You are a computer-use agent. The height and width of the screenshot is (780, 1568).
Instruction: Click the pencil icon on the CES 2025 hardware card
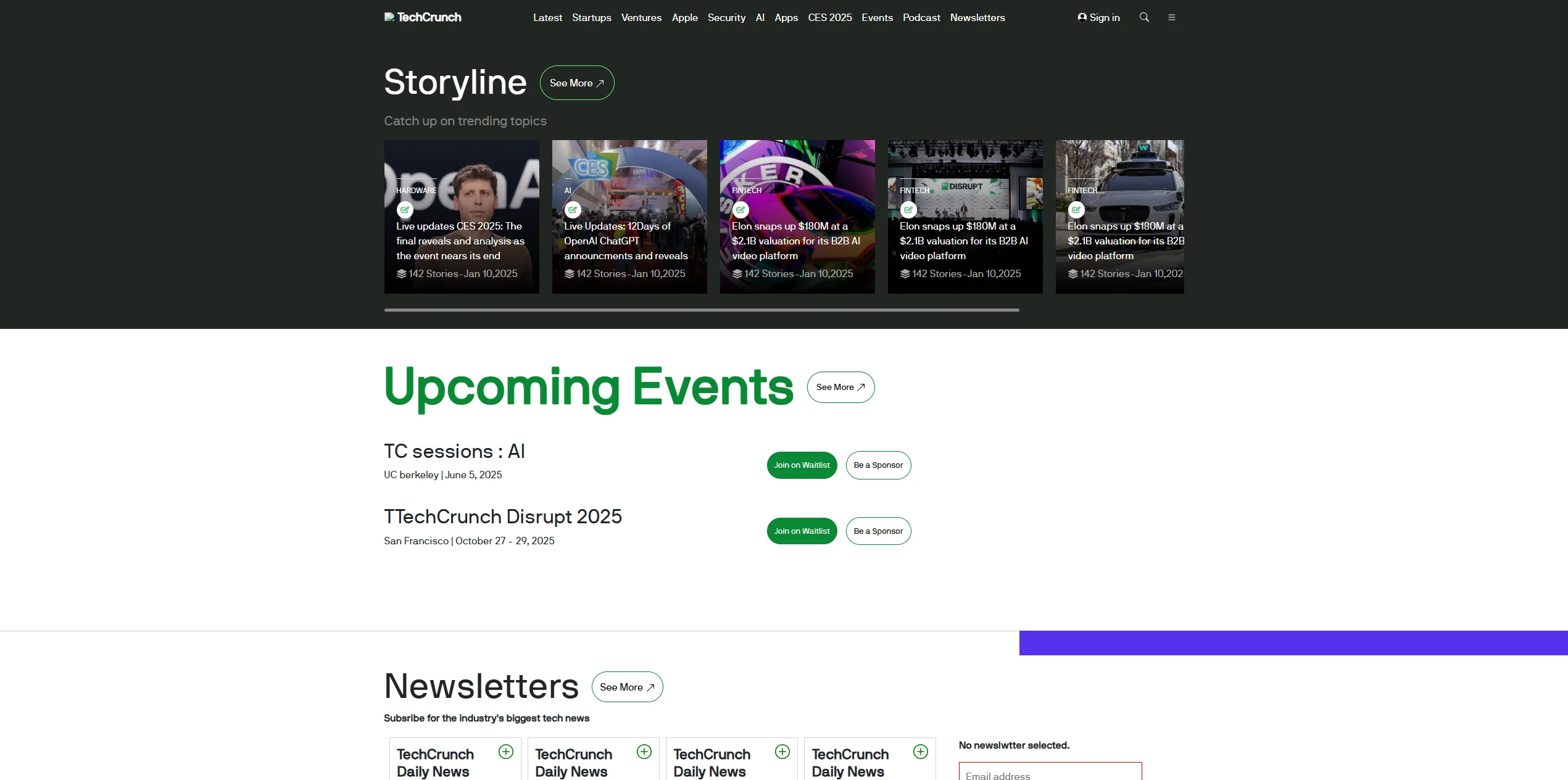pyautogui.click(x=405, y=210)
